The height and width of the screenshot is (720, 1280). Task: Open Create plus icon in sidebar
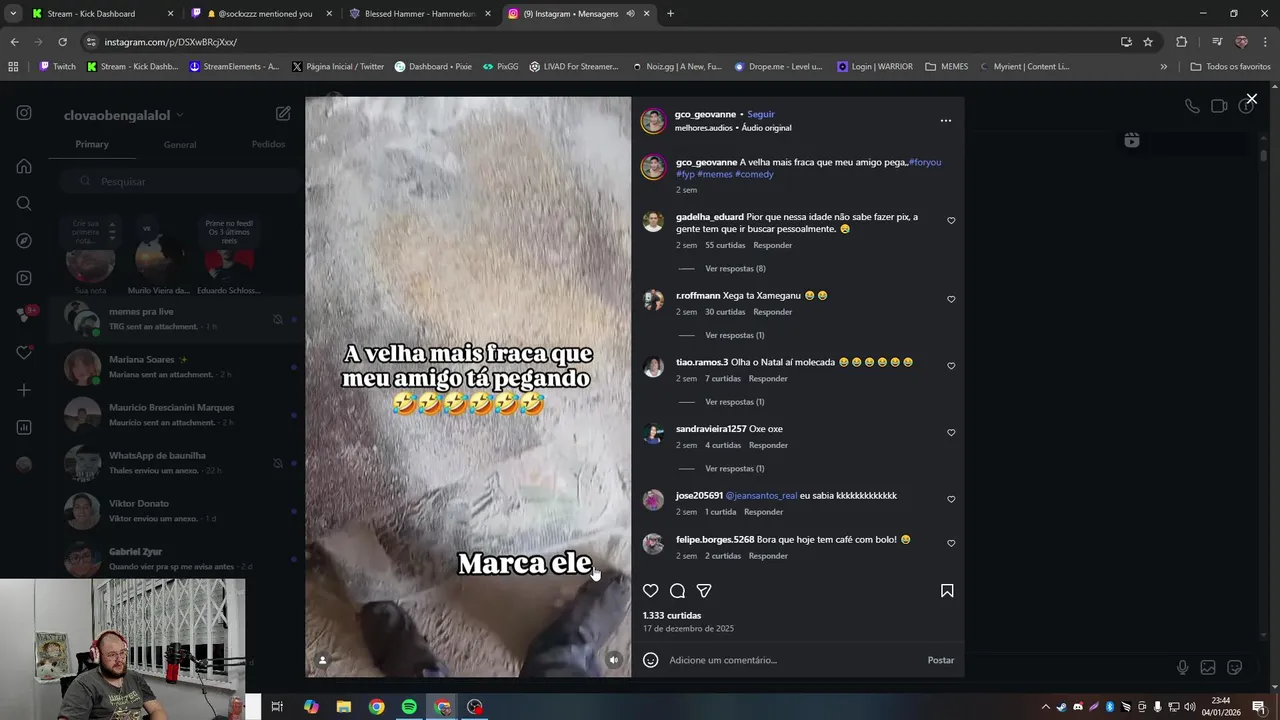point(24,390)
